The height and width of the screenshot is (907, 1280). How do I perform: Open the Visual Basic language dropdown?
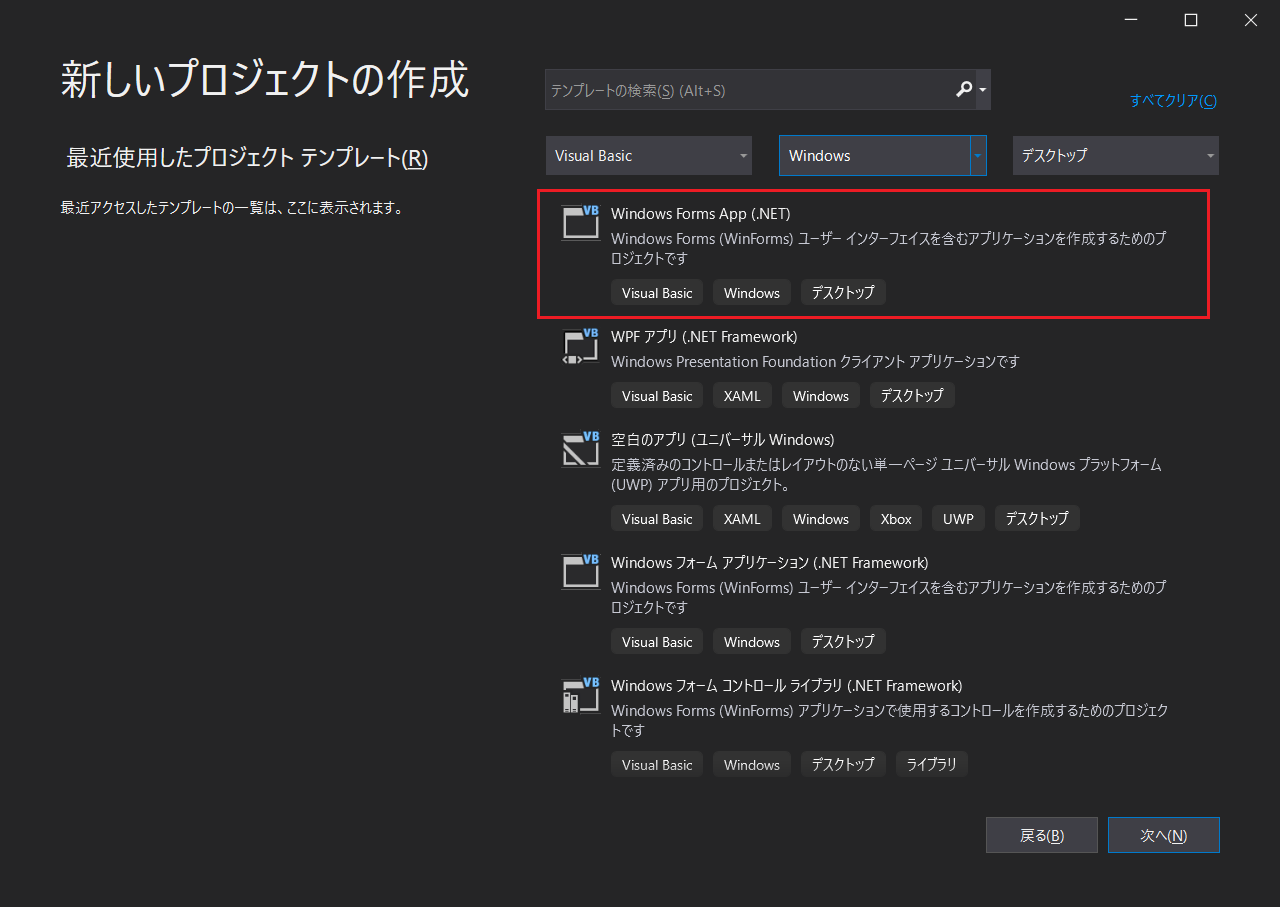pyautogui.click(x=648, y=156)
